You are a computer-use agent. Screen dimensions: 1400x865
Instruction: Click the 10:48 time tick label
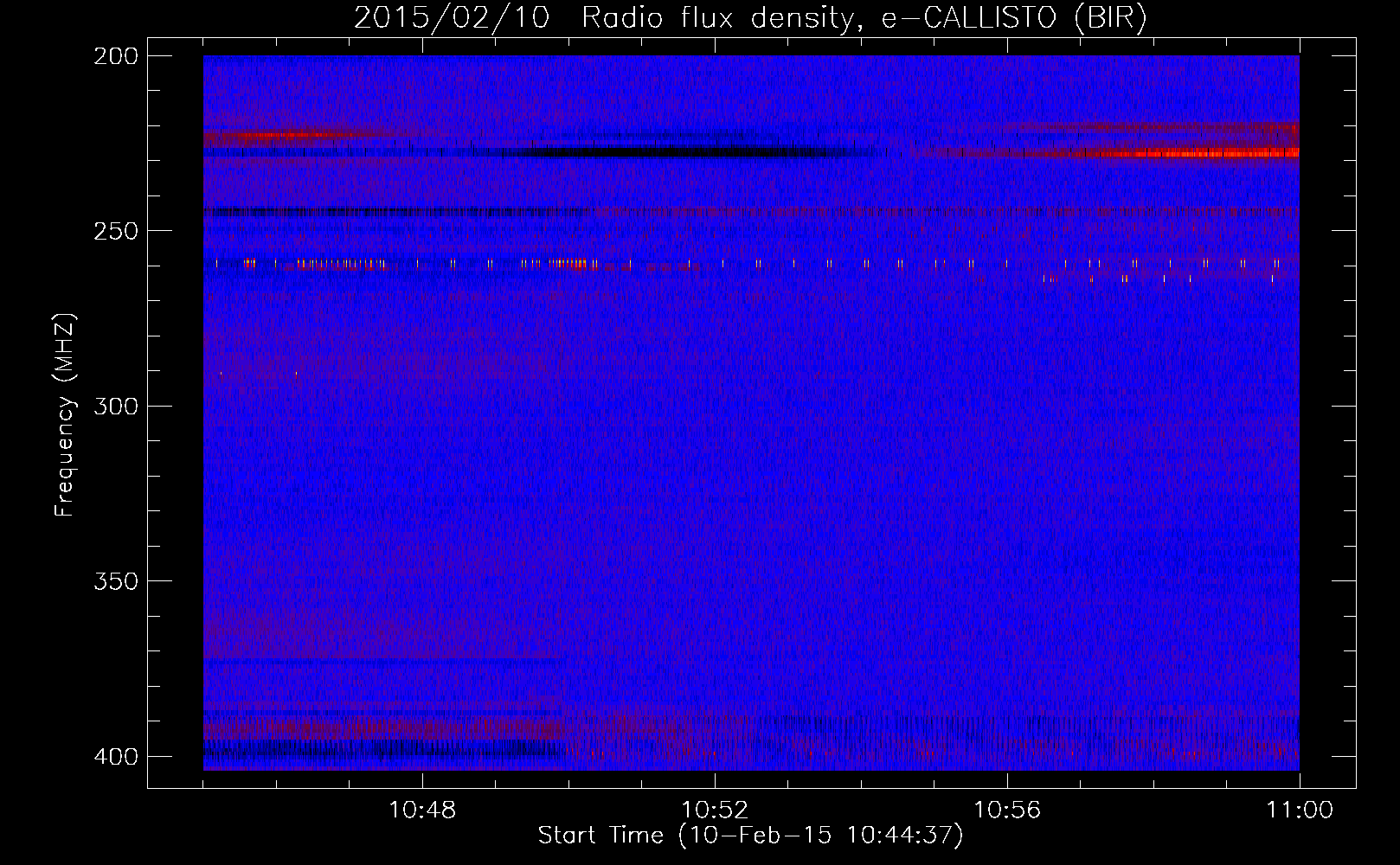[x=422, y=811]
